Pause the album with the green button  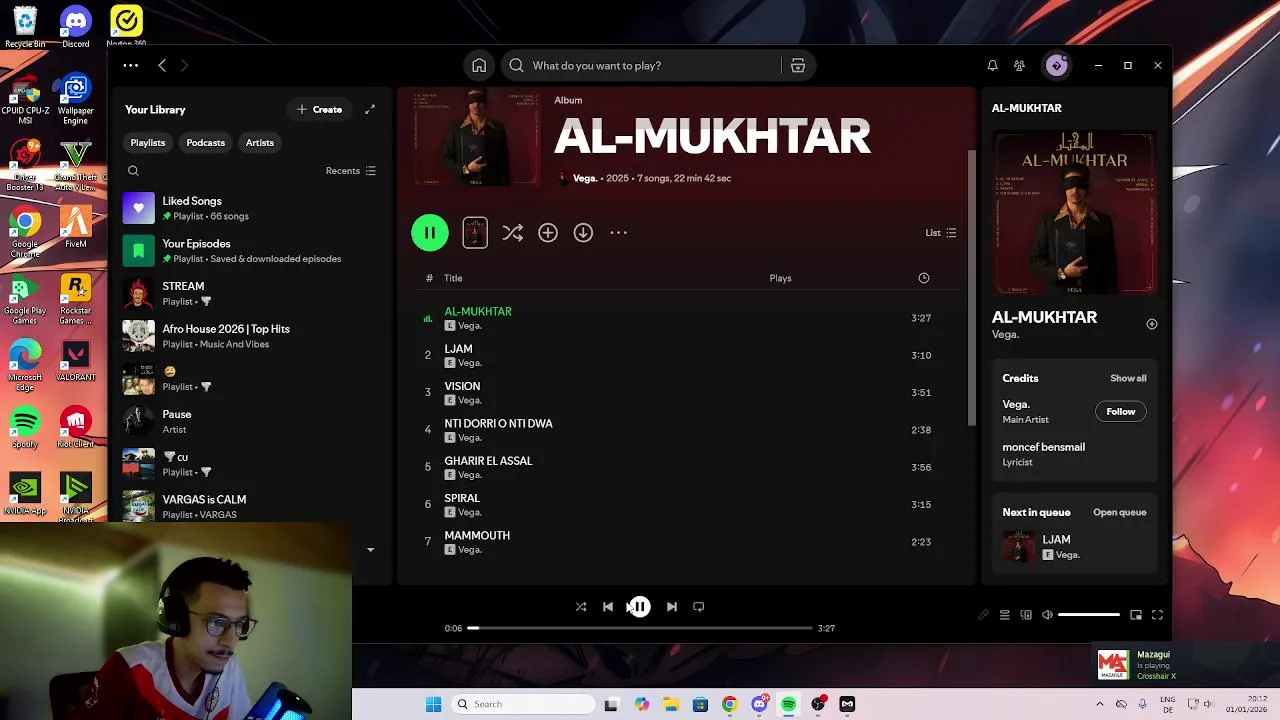430,233
